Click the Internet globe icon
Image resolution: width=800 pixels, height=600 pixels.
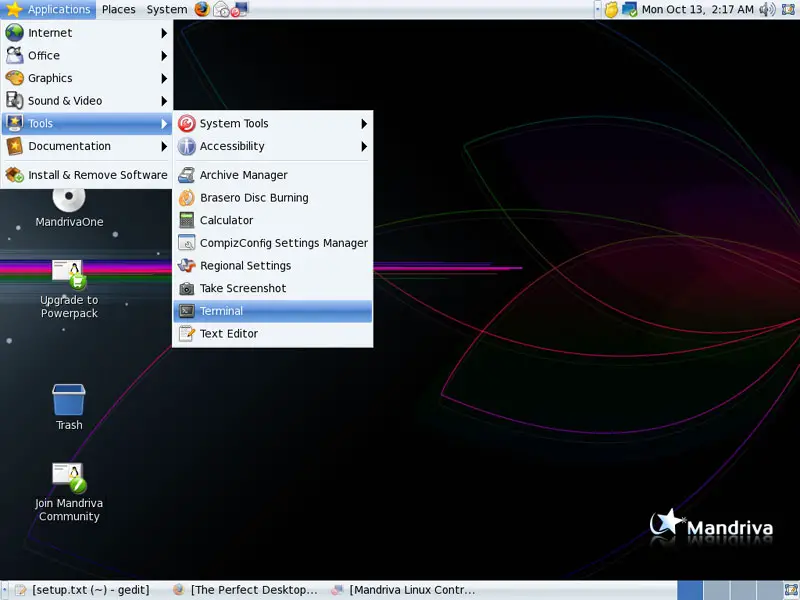tap(14, 33)
